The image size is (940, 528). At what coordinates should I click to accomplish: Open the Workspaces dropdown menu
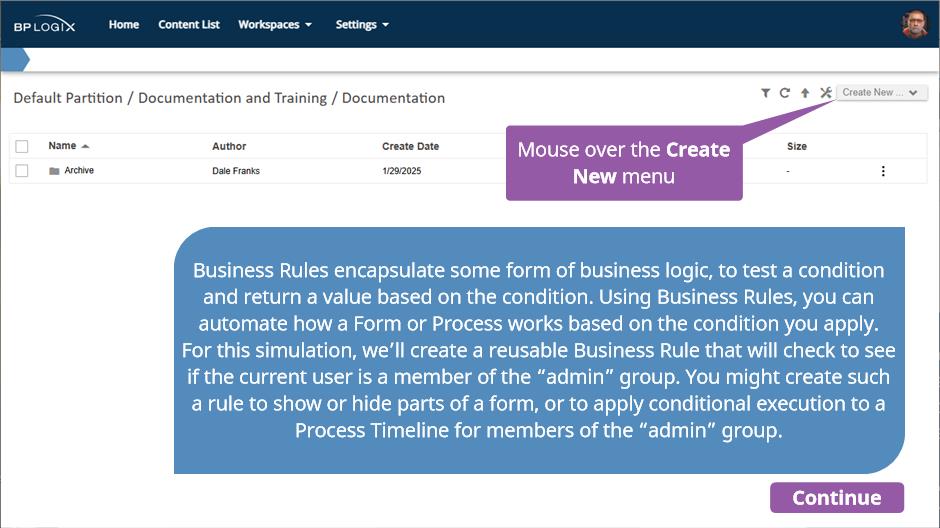pyautogui.click(x=275, y=25)
